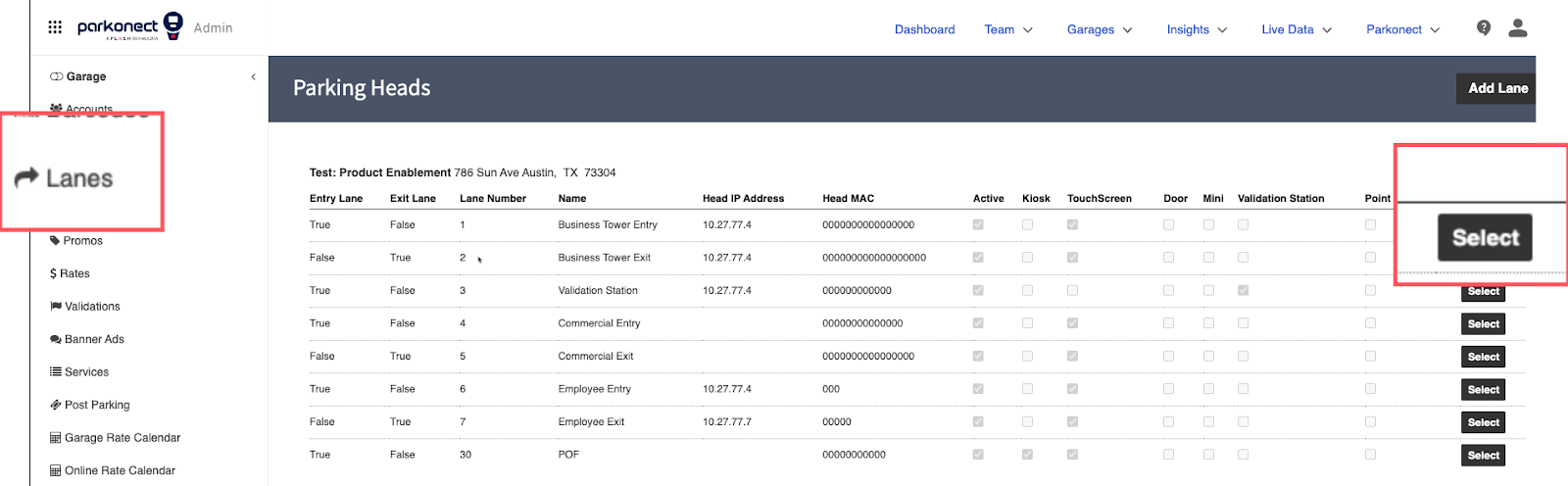Toggle Active checkbox for Employee Entry
The width and height of the screenshot is (1568, 486).
[978, 389]
